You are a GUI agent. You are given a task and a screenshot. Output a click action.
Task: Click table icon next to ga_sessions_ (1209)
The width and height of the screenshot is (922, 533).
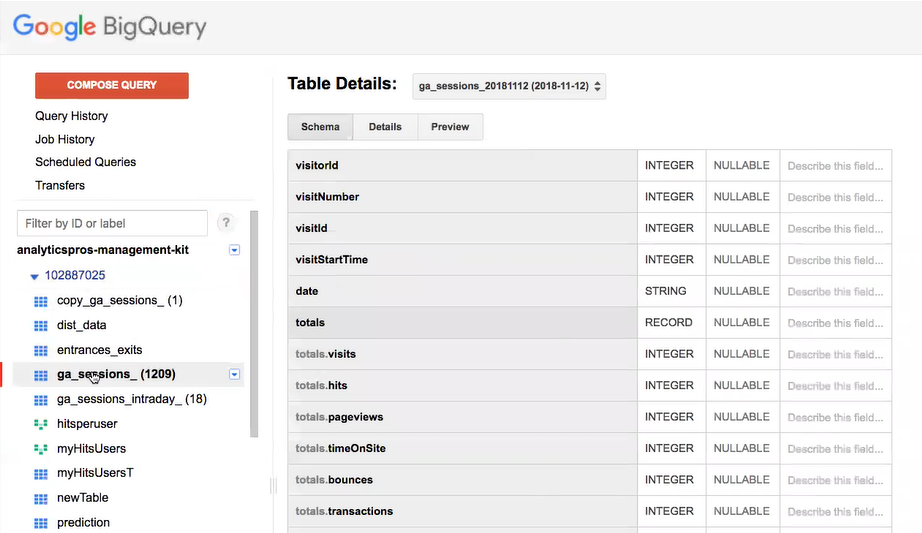41,375
